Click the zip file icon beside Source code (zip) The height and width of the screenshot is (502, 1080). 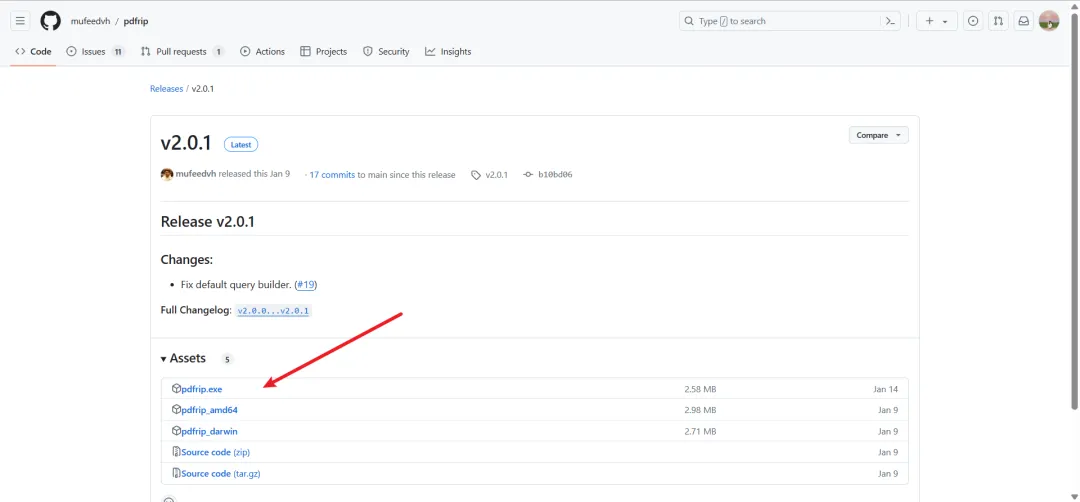coord(176,452)
